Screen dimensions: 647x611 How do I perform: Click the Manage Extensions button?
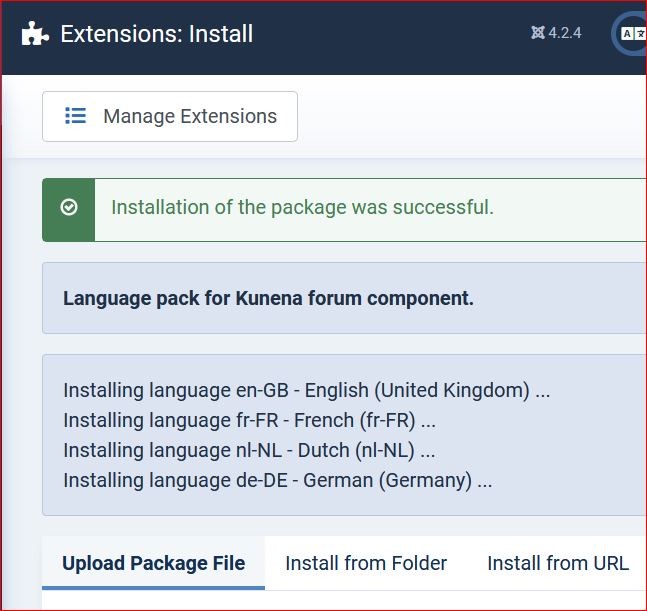click(170, 116)
